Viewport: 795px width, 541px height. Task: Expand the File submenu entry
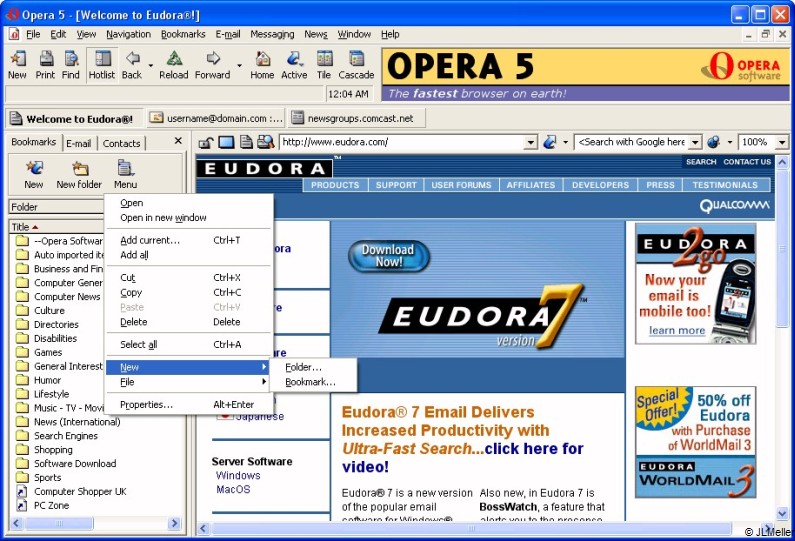(188, 382)
